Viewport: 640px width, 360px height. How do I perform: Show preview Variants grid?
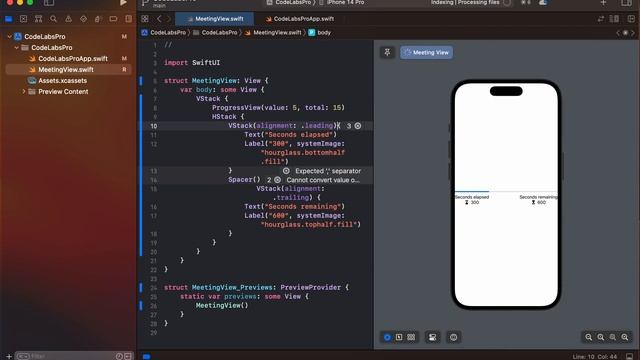tap(411, 337)
